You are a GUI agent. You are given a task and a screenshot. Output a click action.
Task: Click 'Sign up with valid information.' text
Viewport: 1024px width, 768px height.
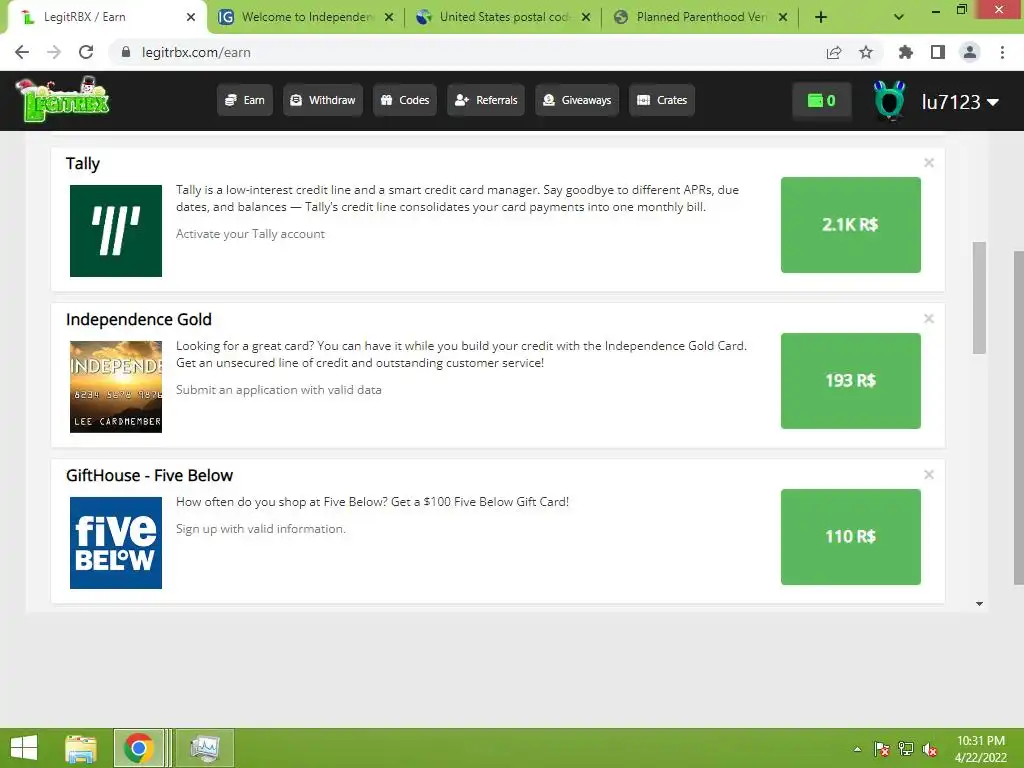[x=261, y=529]
